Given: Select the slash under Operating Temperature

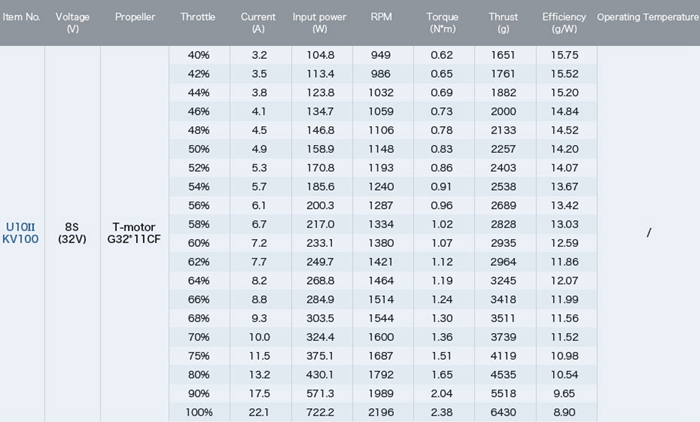Looking at the screenshot, I should [649, 233].
